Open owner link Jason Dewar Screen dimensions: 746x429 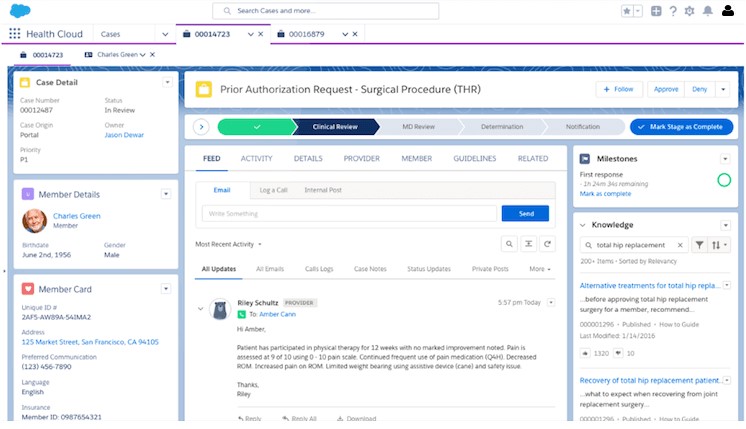click(x=124, y=135)
